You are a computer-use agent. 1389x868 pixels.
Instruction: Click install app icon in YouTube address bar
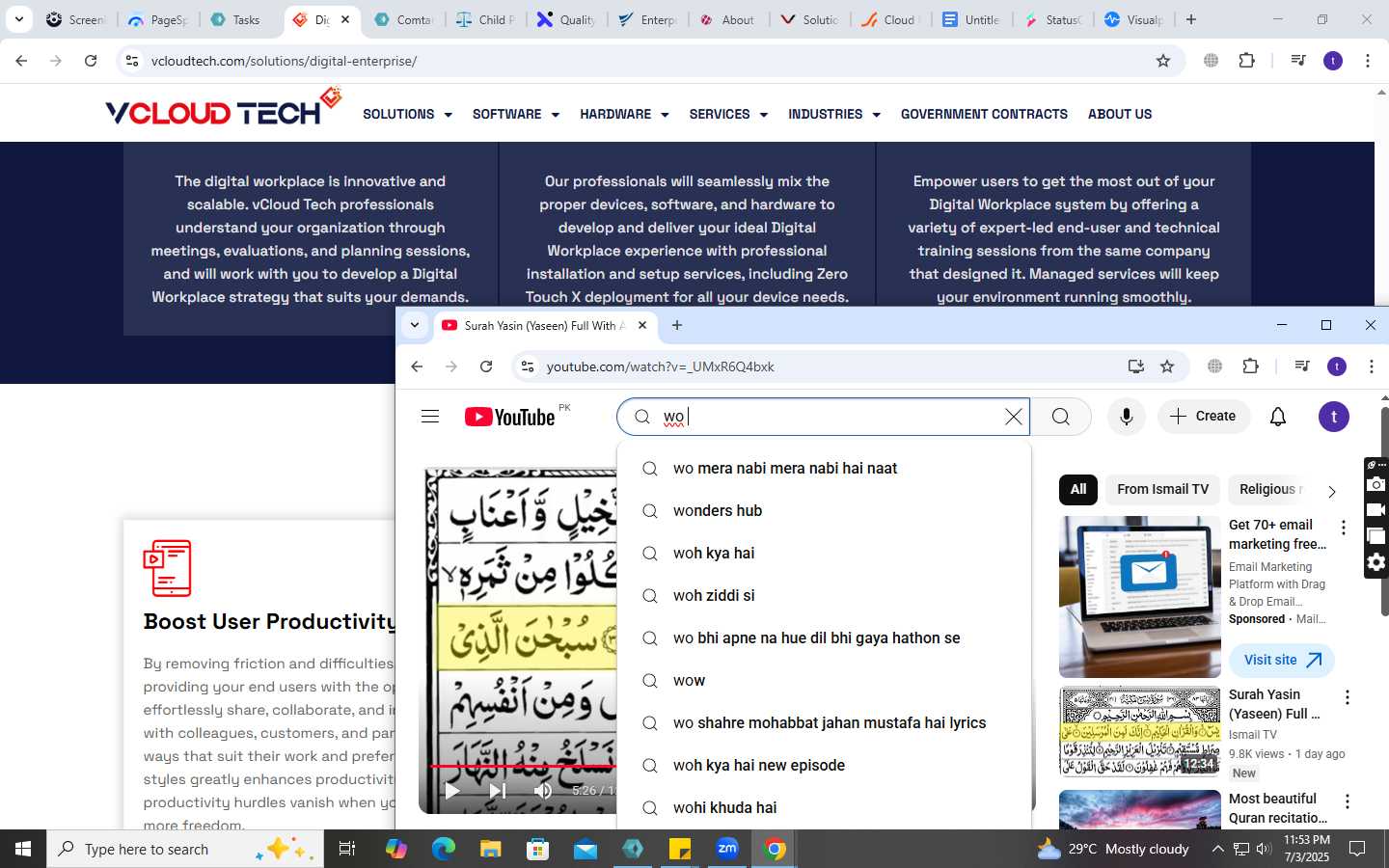tap(1135, 366)
